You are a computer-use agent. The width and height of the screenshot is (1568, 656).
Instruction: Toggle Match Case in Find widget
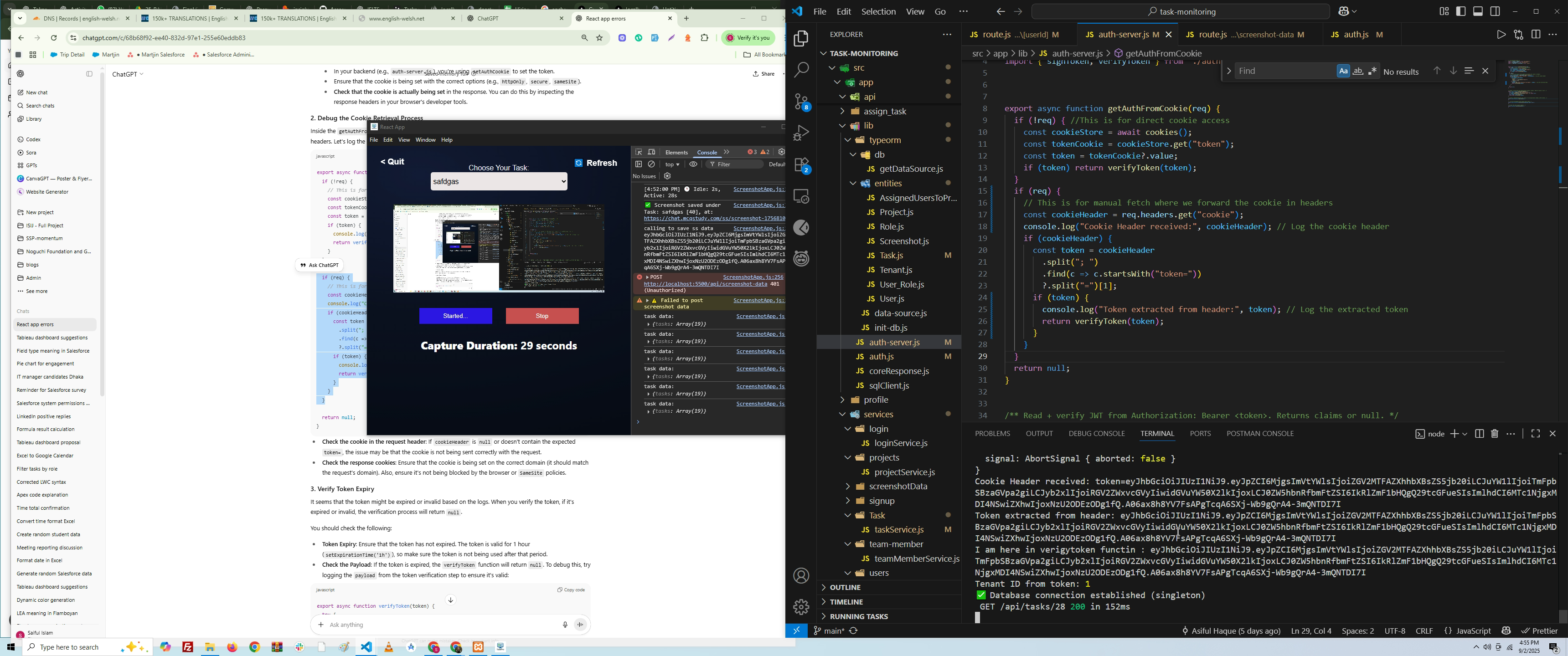point(1343,71)
